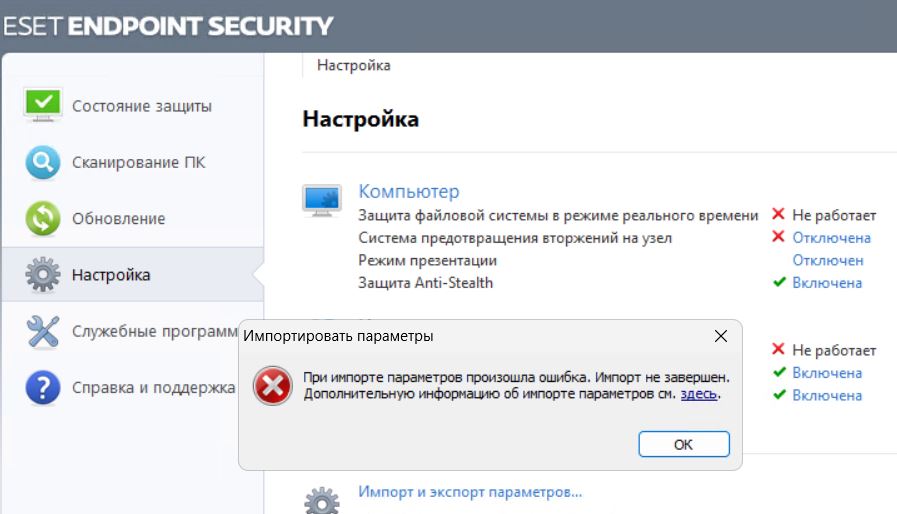
Task: Open Справка и поддержка section
Action: click(153, 388)
